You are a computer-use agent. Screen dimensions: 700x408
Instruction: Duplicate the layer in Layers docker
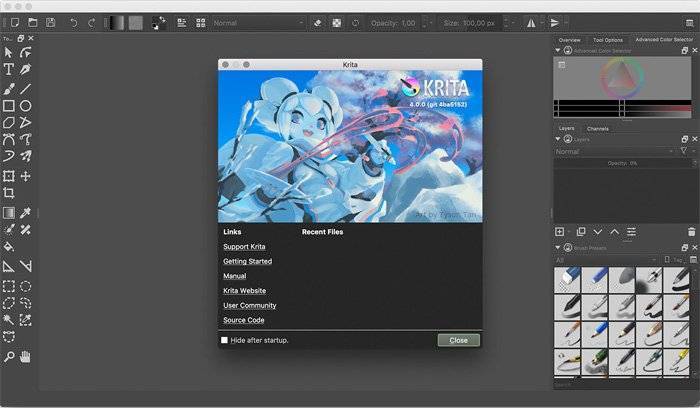click(581, 232)
